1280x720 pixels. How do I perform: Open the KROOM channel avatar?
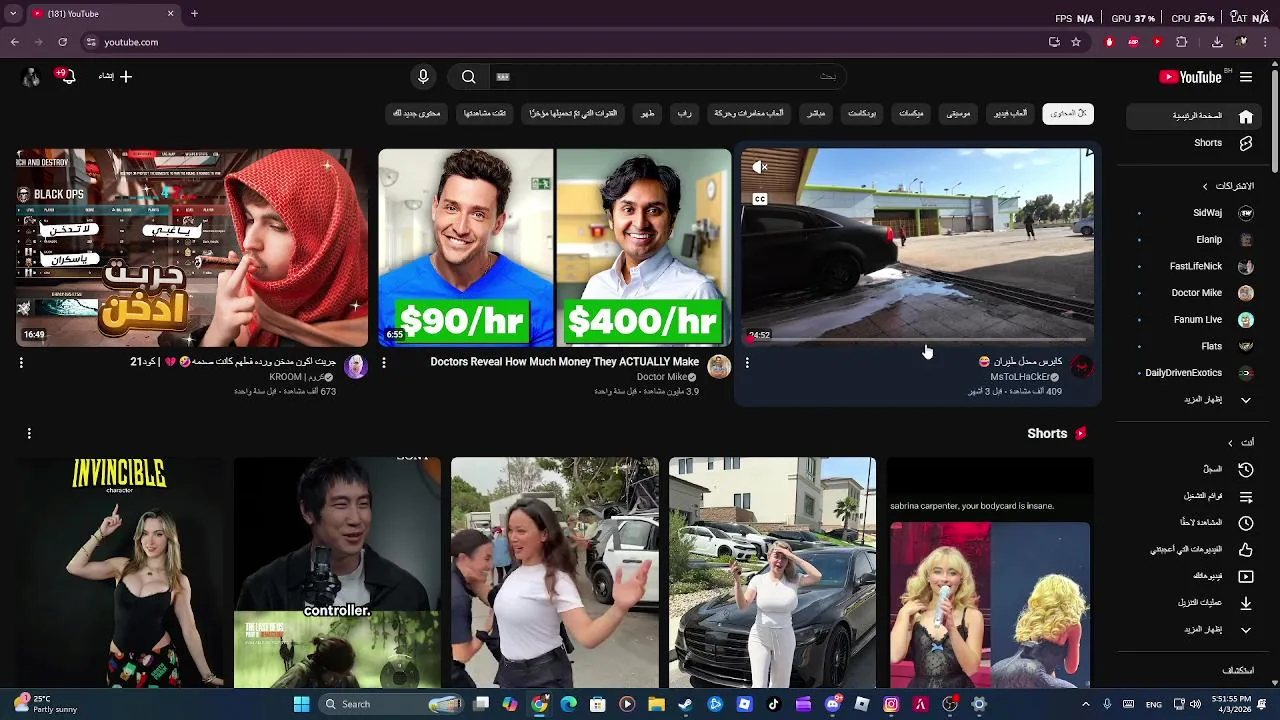(356, 367)
